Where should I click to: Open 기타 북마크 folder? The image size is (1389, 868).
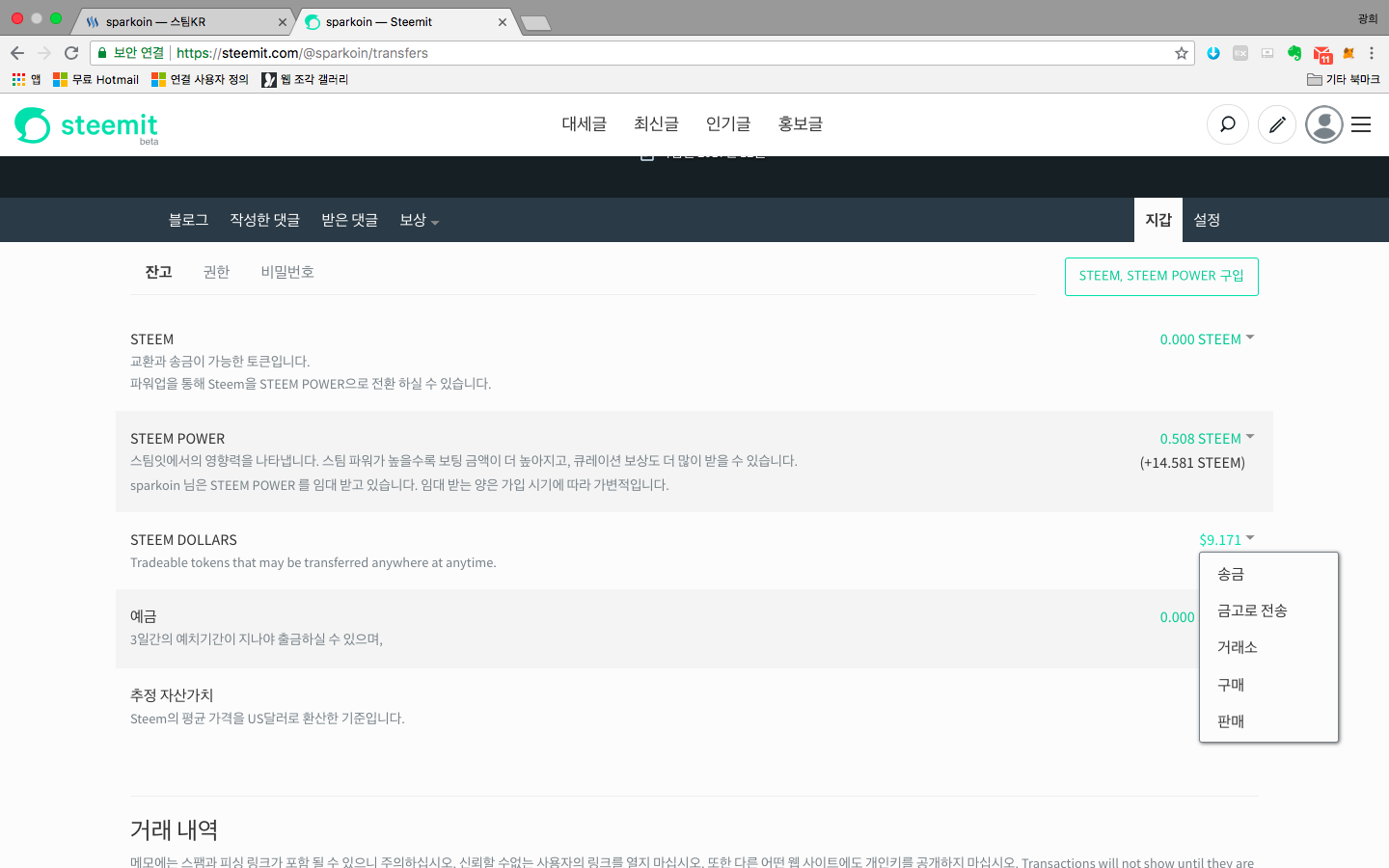pyautogui.click(x=1343, y=79)
